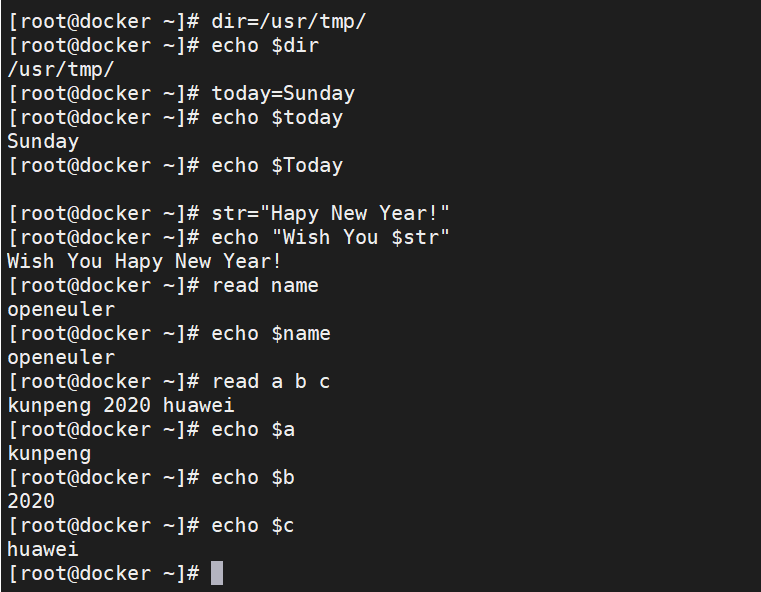Click the "echo $a" command
Image resolution: width=761 pixels, height=592 pixels.
click(x=253, y=429)
